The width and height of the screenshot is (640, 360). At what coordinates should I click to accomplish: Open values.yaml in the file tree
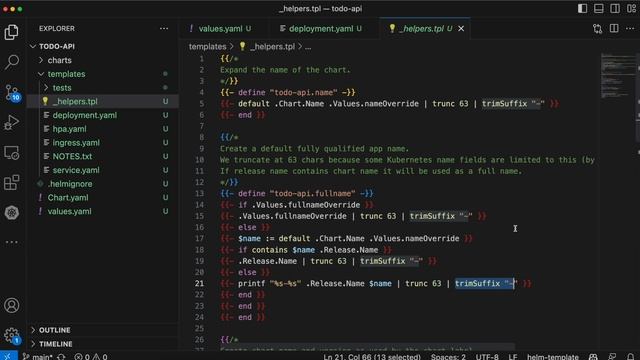(103, 211)
